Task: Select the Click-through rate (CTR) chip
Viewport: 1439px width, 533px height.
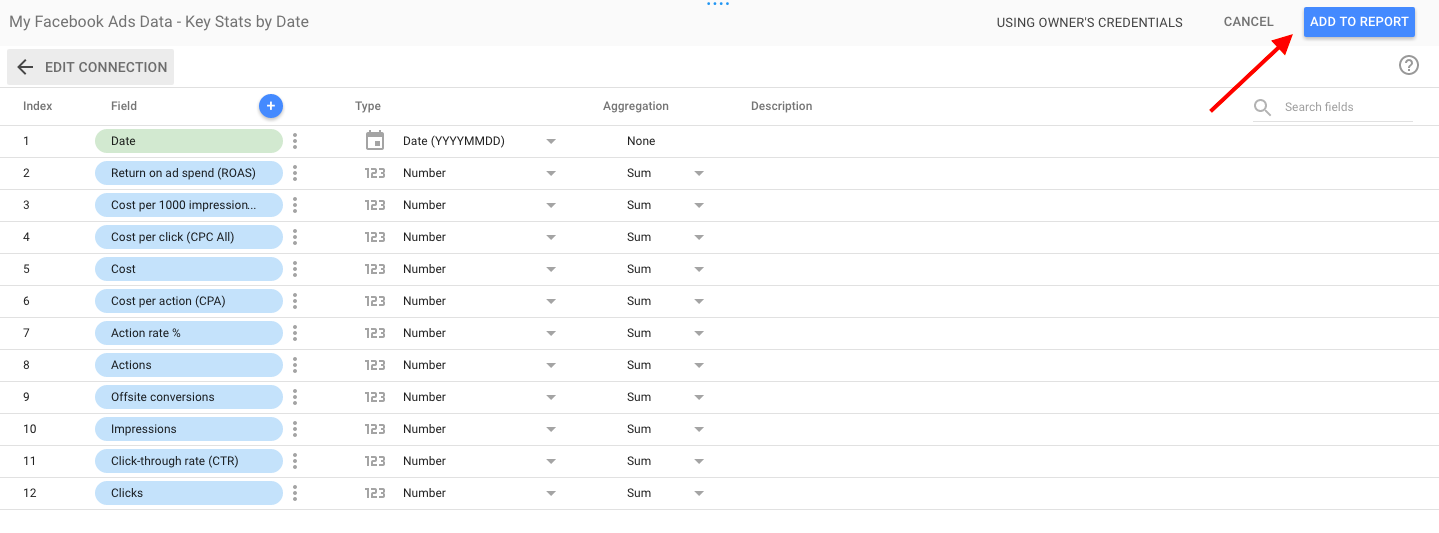Action: [189, 461]
